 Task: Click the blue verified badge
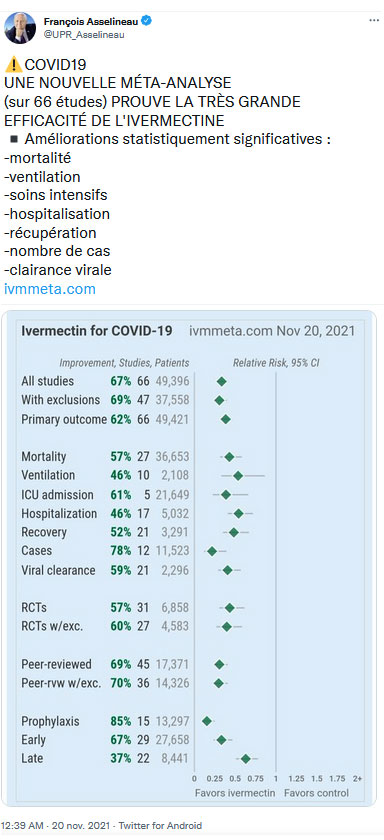point(146,21)
